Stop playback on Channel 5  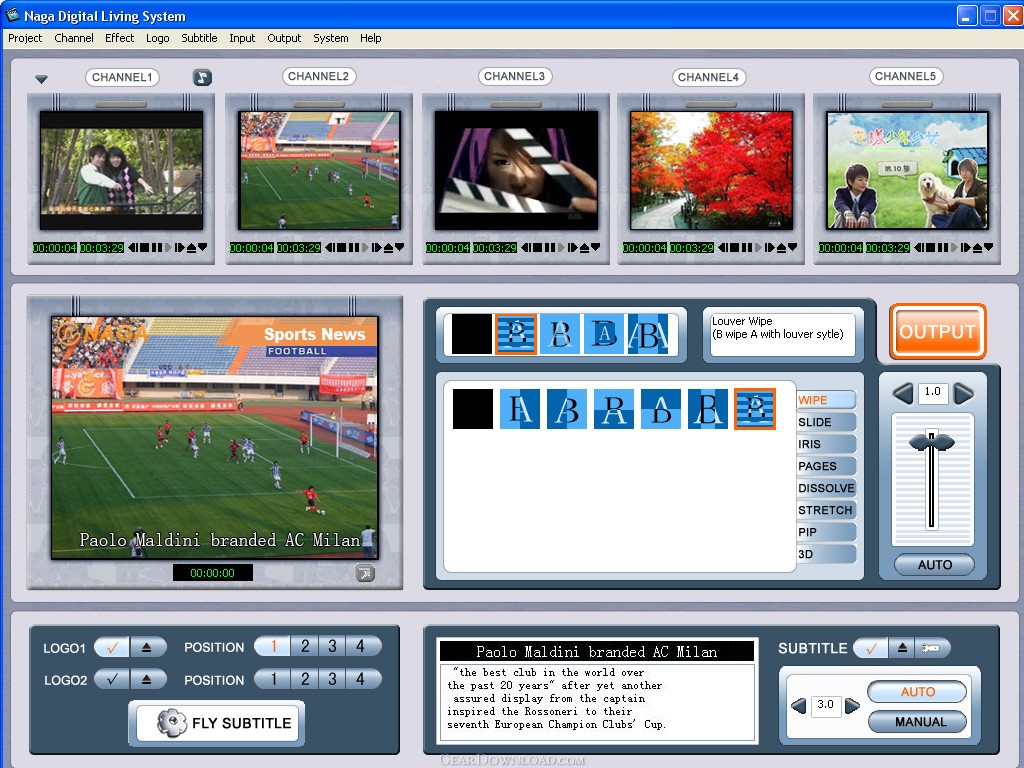931,248
